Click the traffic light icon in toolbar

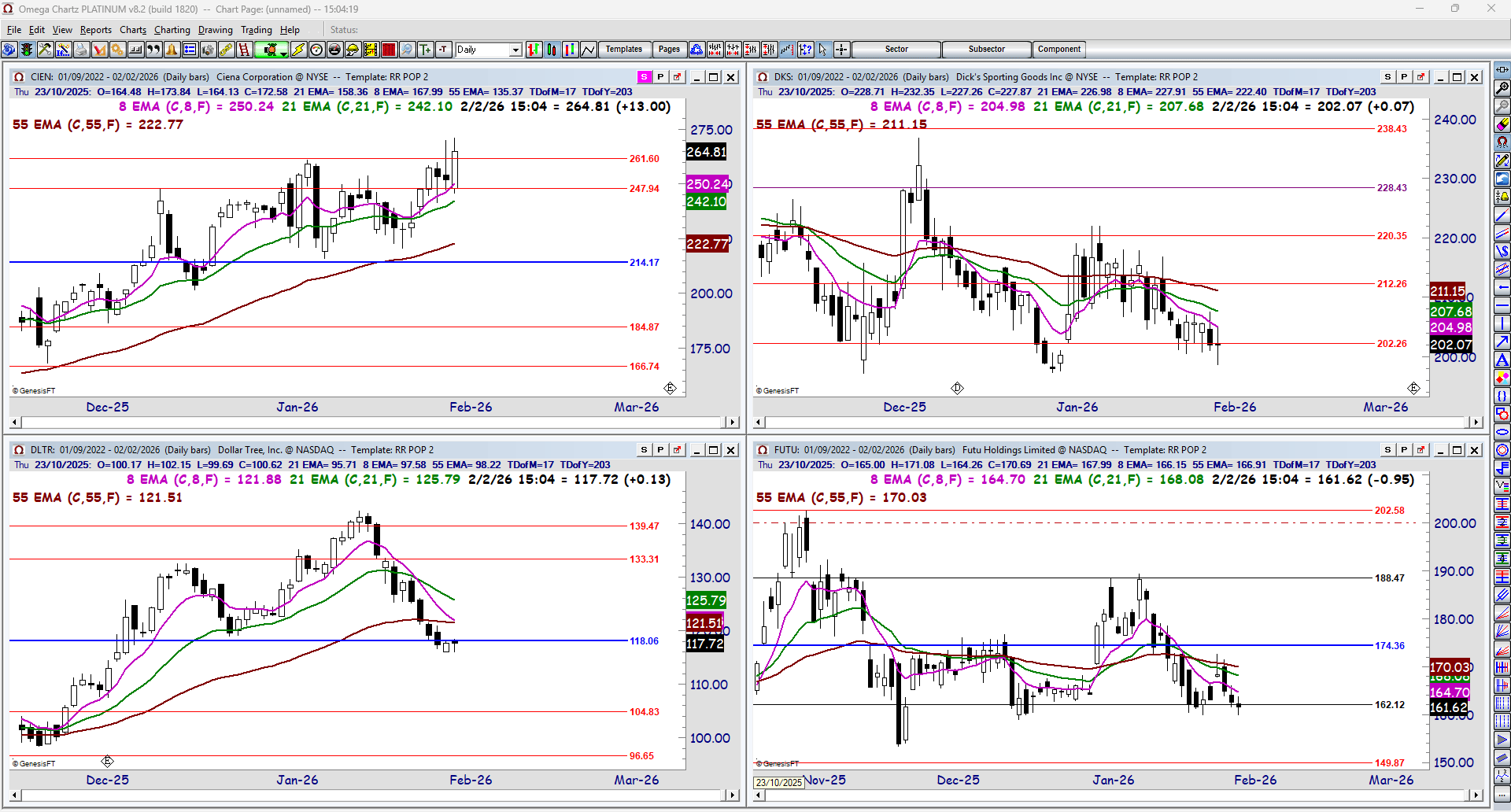(27, 50)
